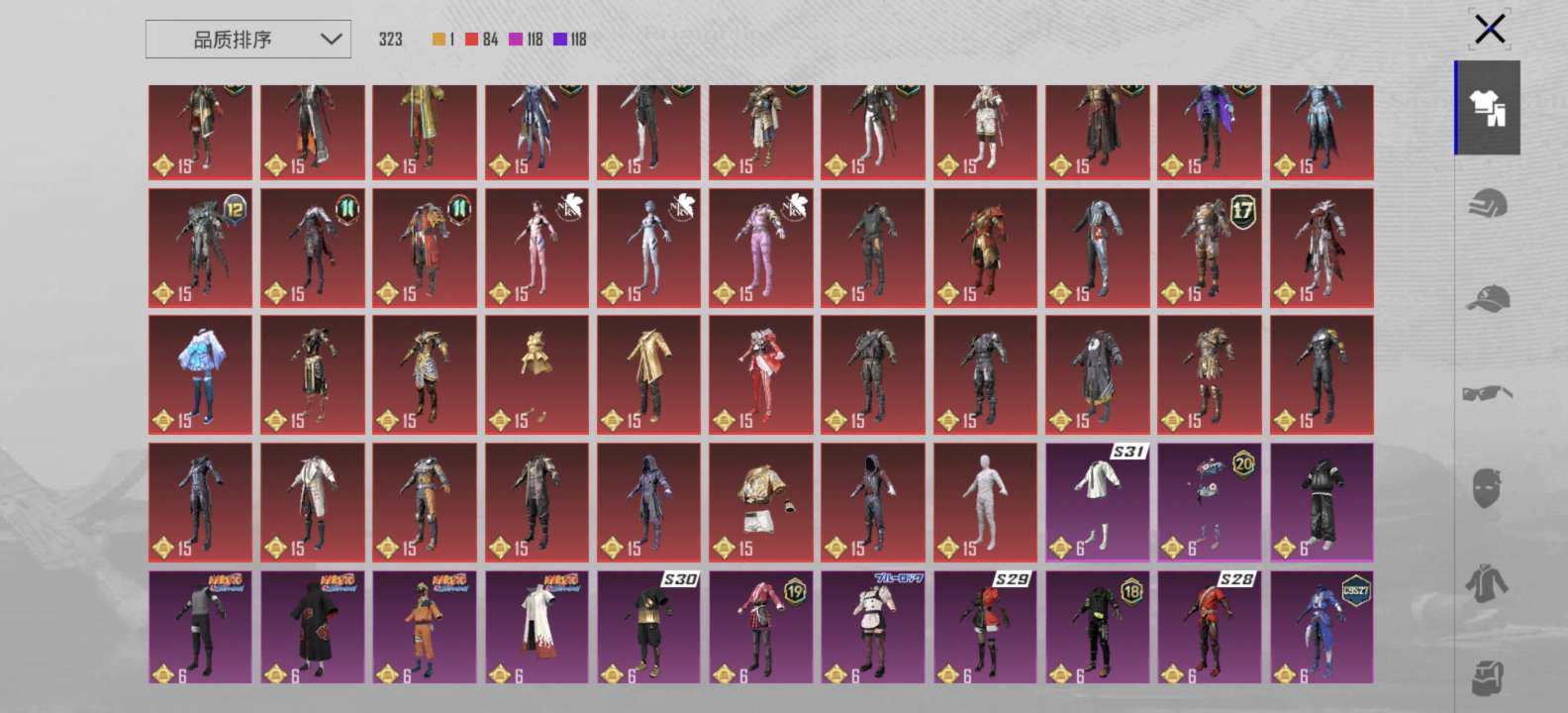Show the sunglasses category icon
This screenshot has width=1568, height=713.
coord(1488,393)
